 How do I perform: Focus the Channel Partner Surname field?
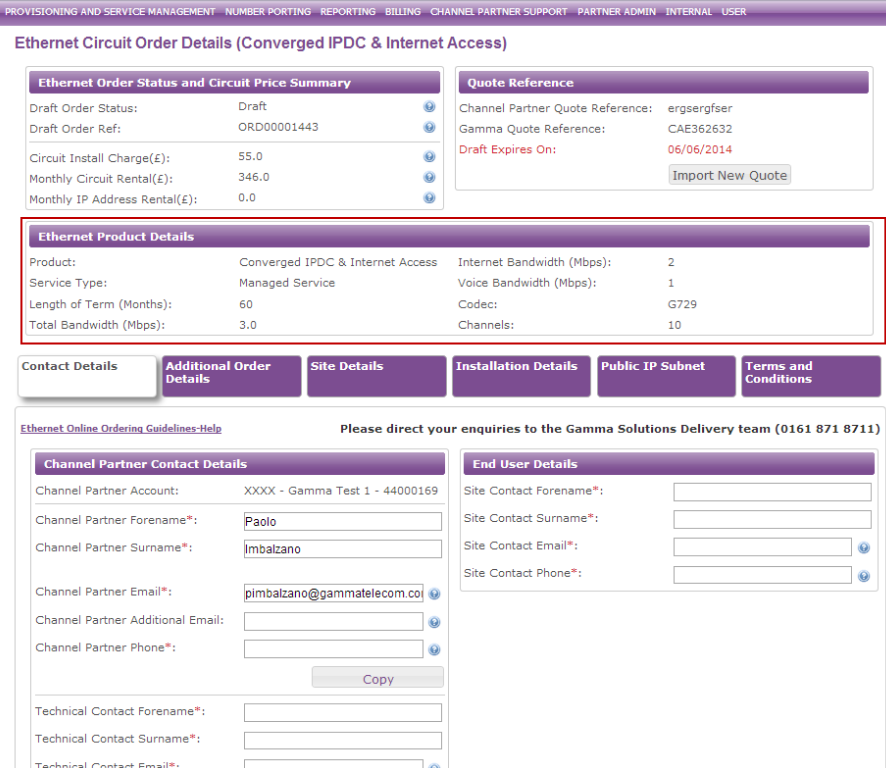[x=342, y=549]
